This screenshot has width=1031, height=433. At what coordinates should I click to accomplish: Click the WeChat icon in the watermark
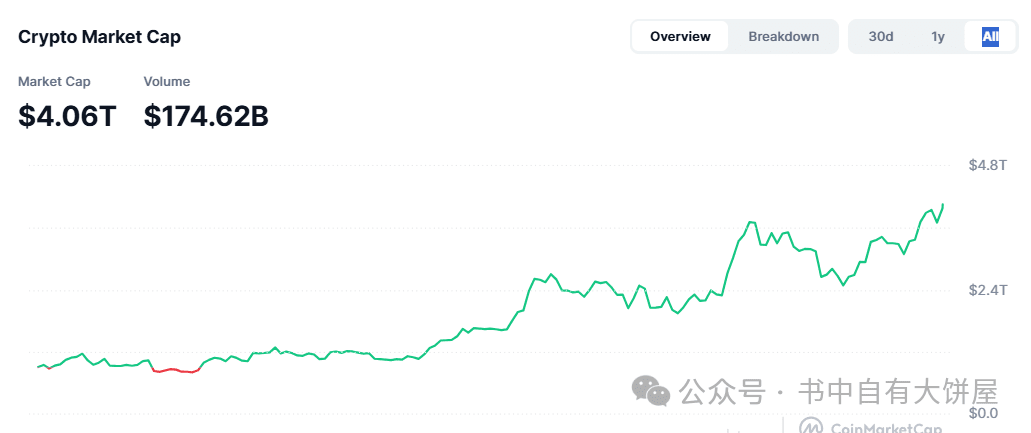651,391
